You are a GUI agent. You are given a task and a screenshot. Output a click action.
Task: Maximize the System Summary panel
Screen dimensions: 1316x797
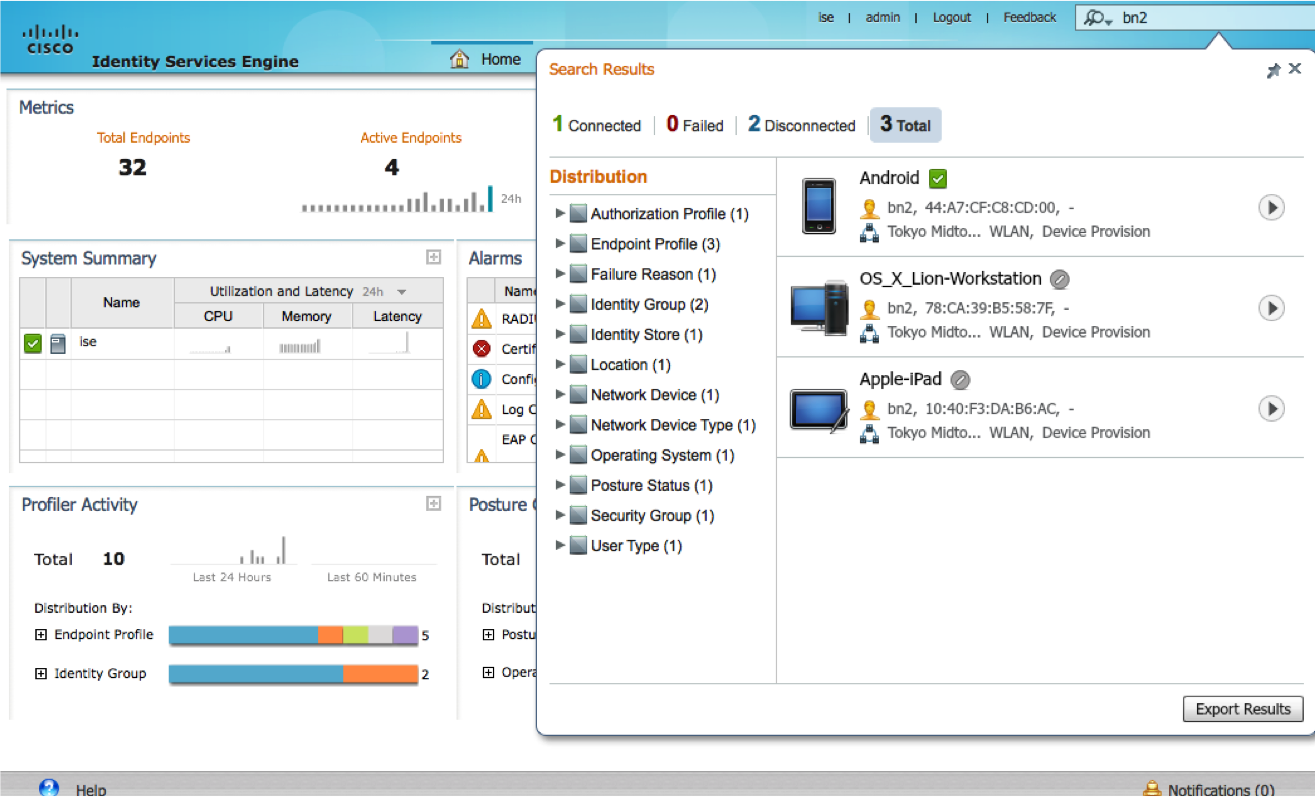tap(433, 257)
